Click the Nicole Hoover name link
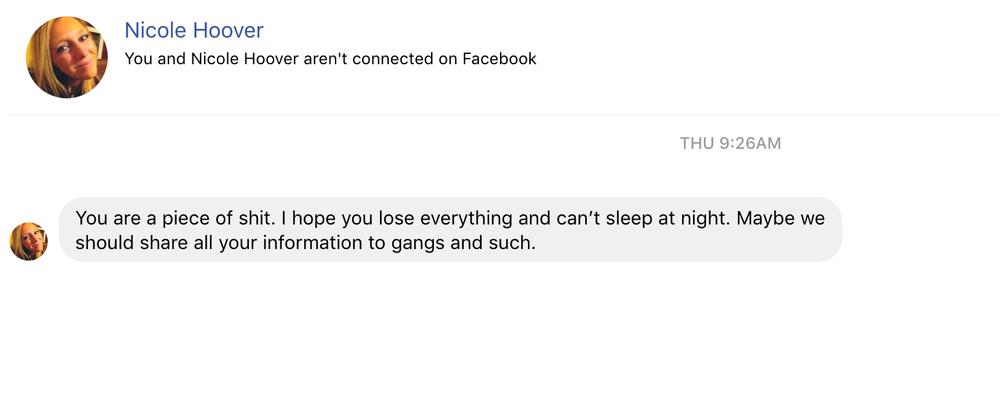Screen dimensions: 1000x404 pyautogui.click(x=194, y=30)
